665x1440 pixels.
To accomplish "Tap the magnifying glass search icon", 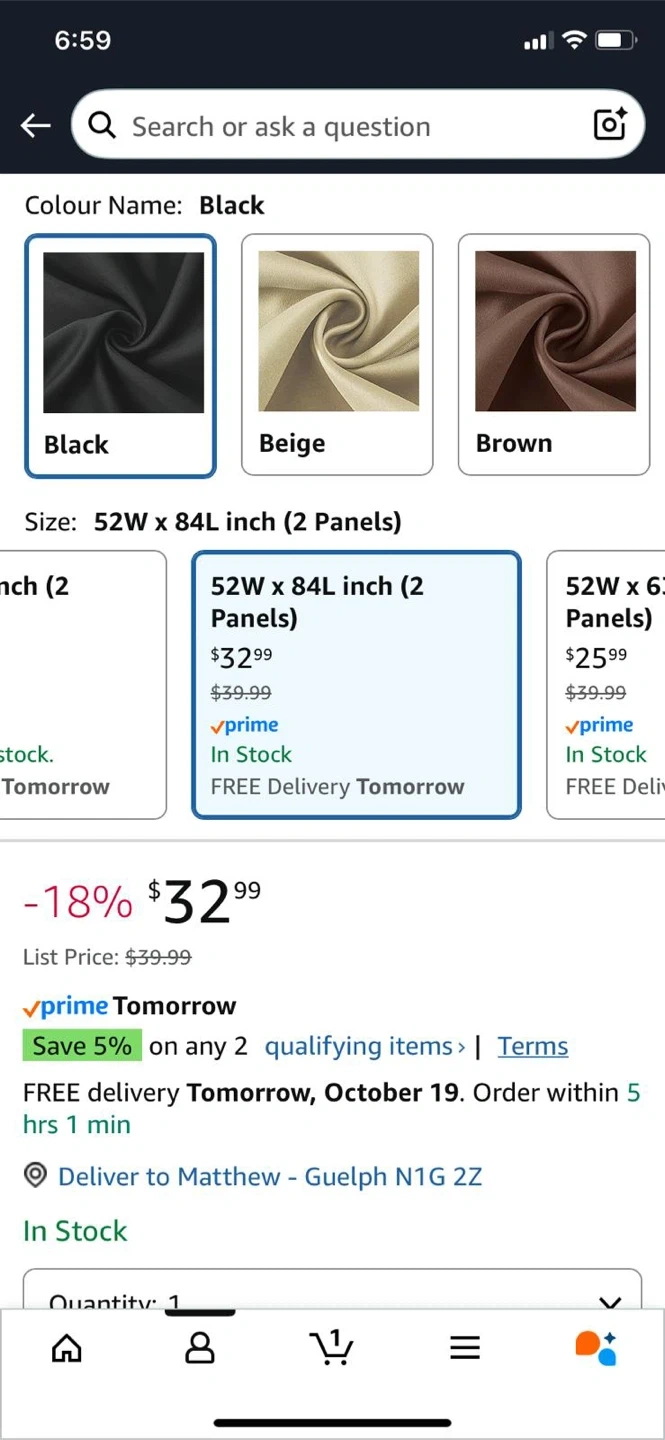I will [x=102, y=125].
